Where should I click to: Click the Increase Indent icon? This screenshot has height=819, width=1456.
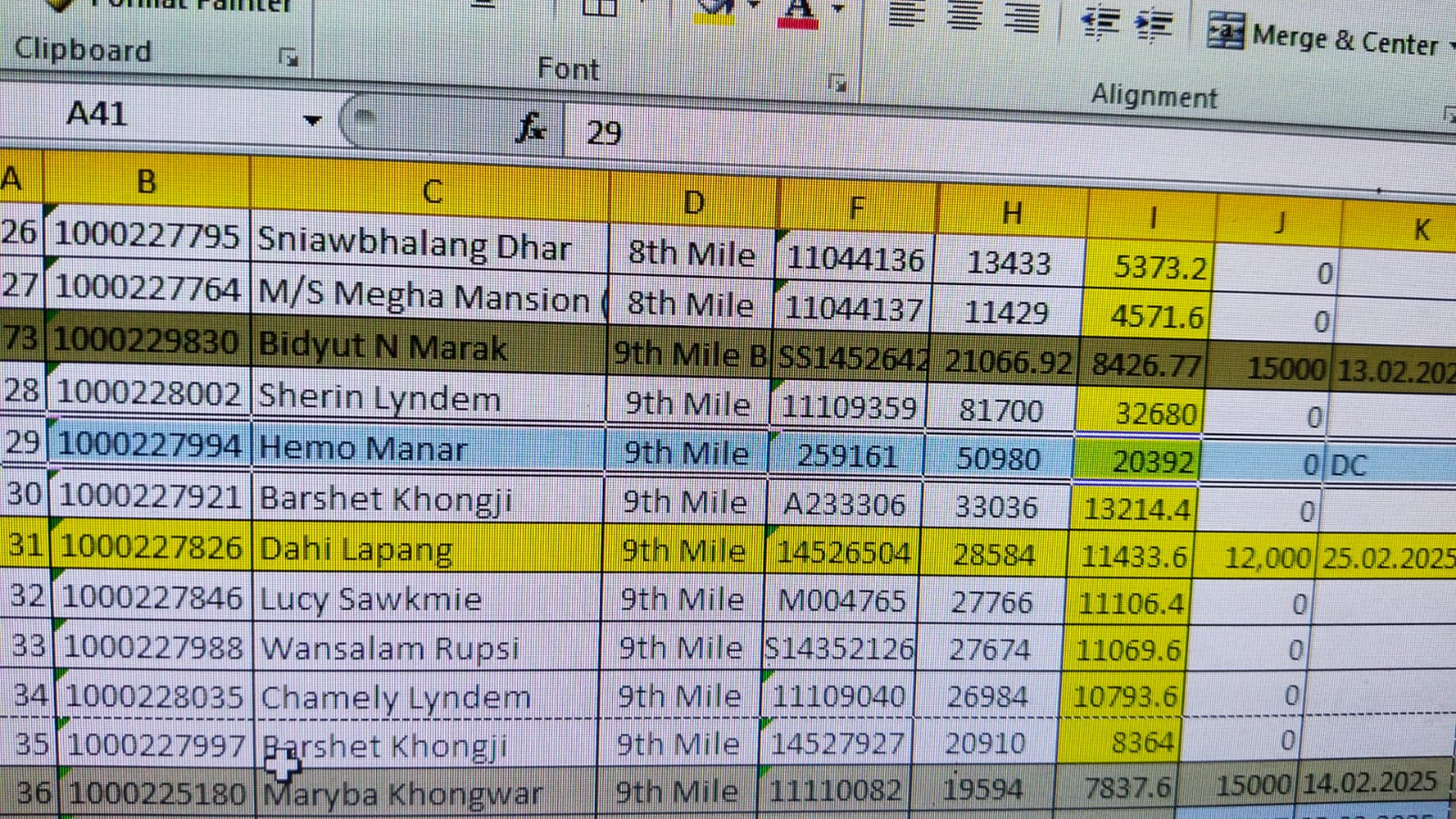[x=1155, y=25]
